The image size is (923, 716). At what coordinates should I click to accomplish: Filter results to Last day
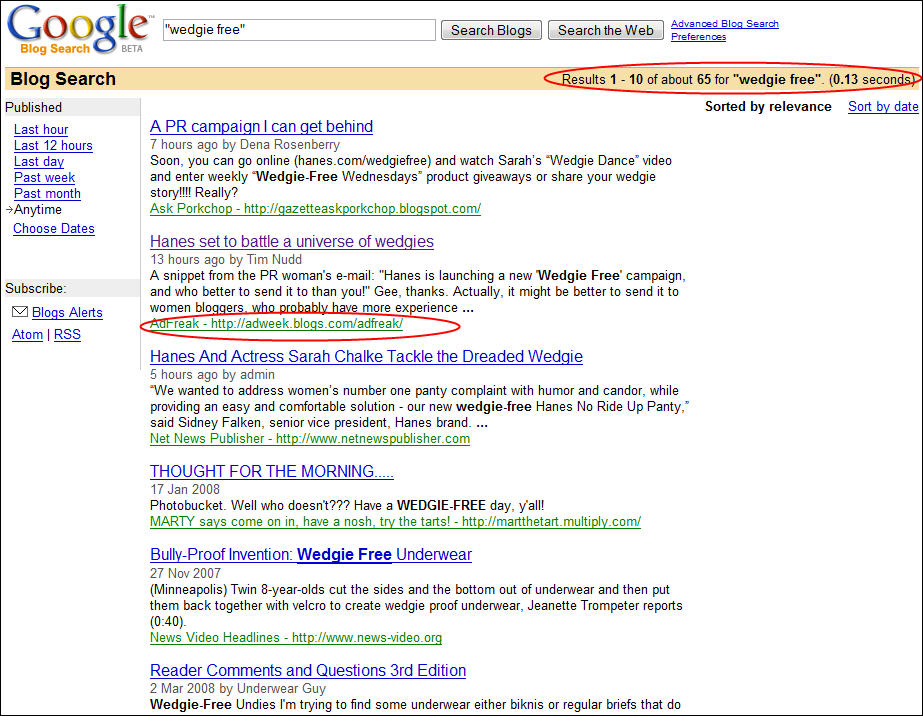coord(39,161)
